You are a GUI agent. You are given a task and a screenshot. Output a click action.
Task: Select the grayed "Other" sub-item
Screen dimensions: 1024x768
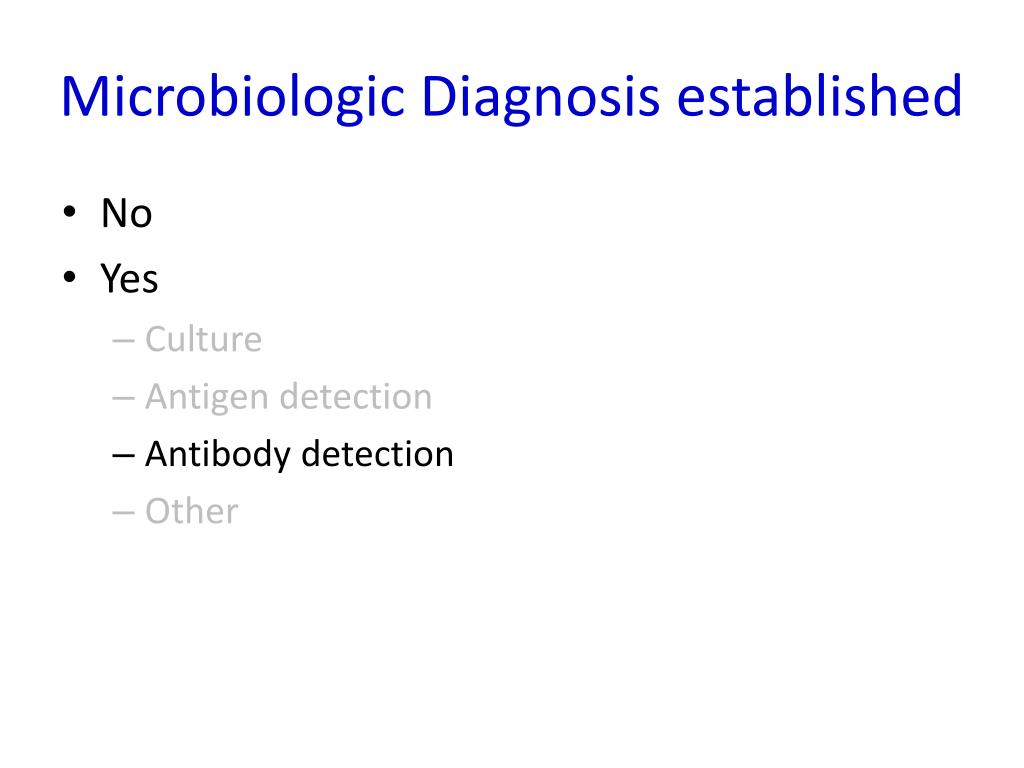[191, 511]
